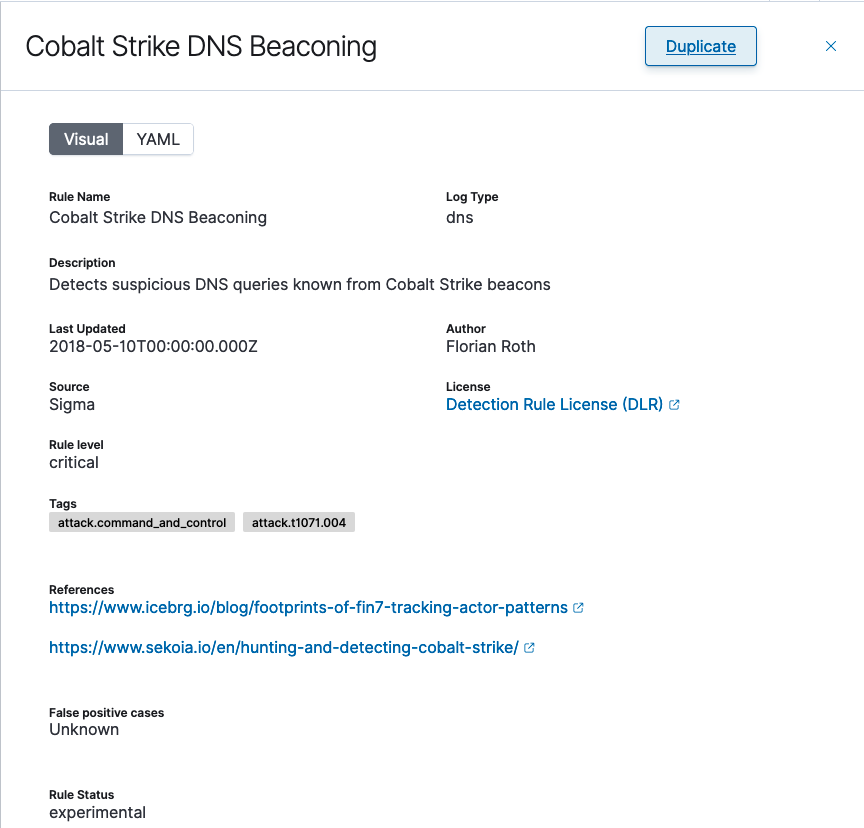Click external-link icon after the sekoia.io reference

coord(530,648)
